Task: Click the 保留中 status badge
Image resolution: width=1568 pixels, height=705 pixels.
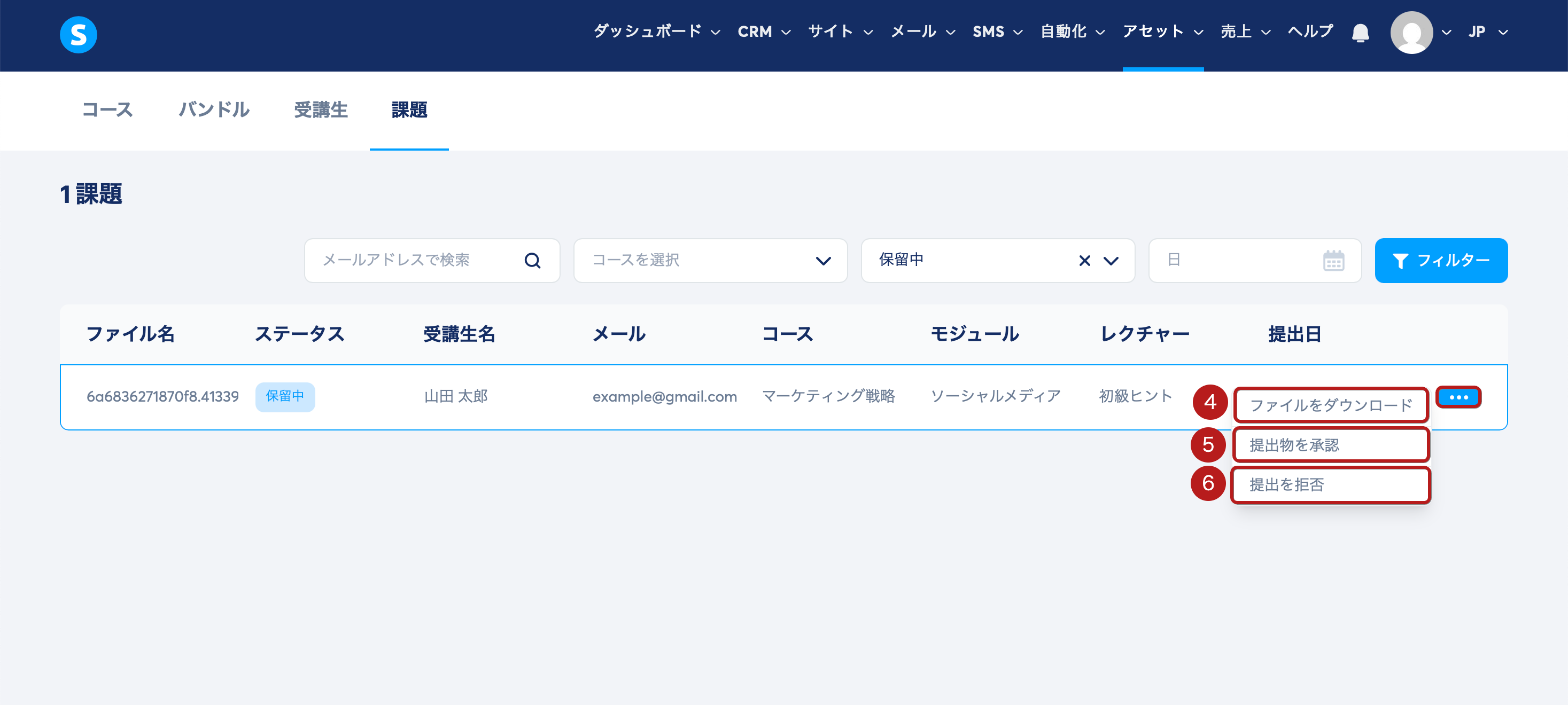Action: click(285, 397)
